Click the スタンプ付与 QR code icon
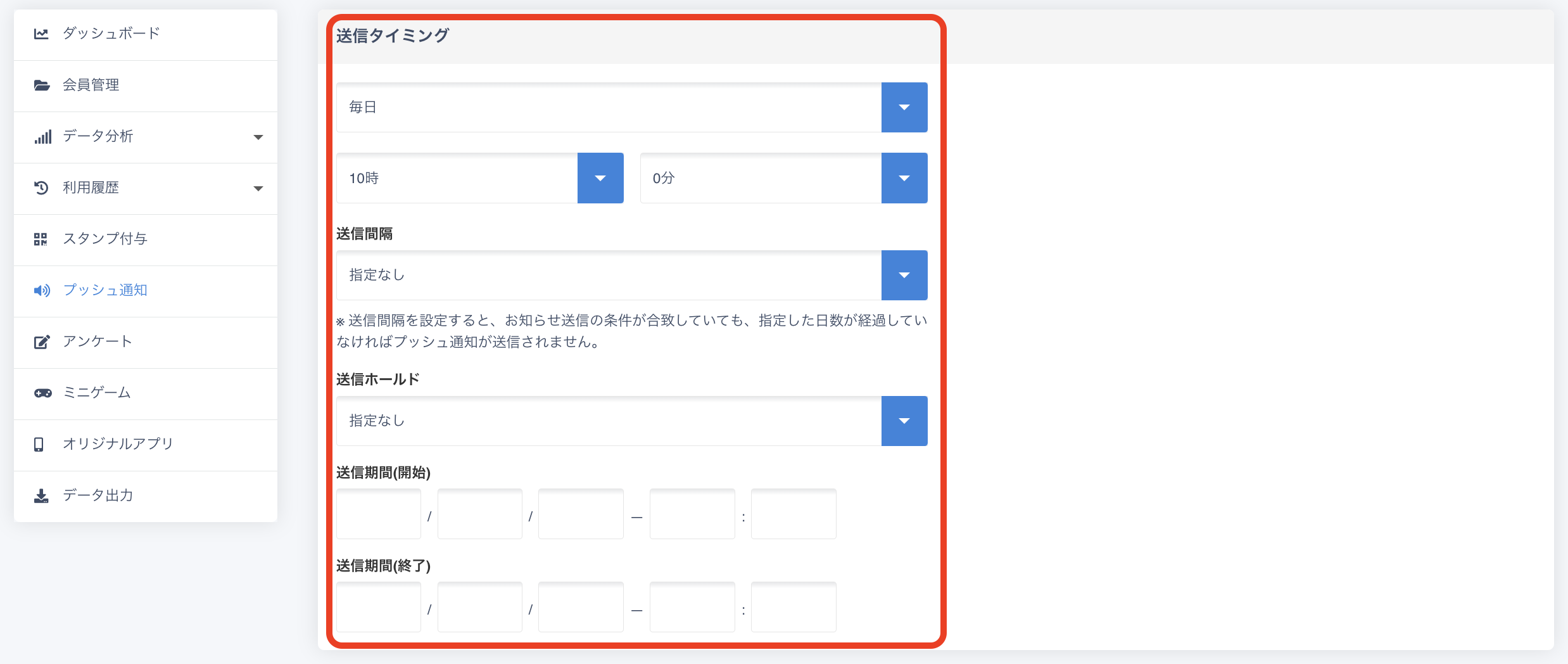 pos(41,239)
